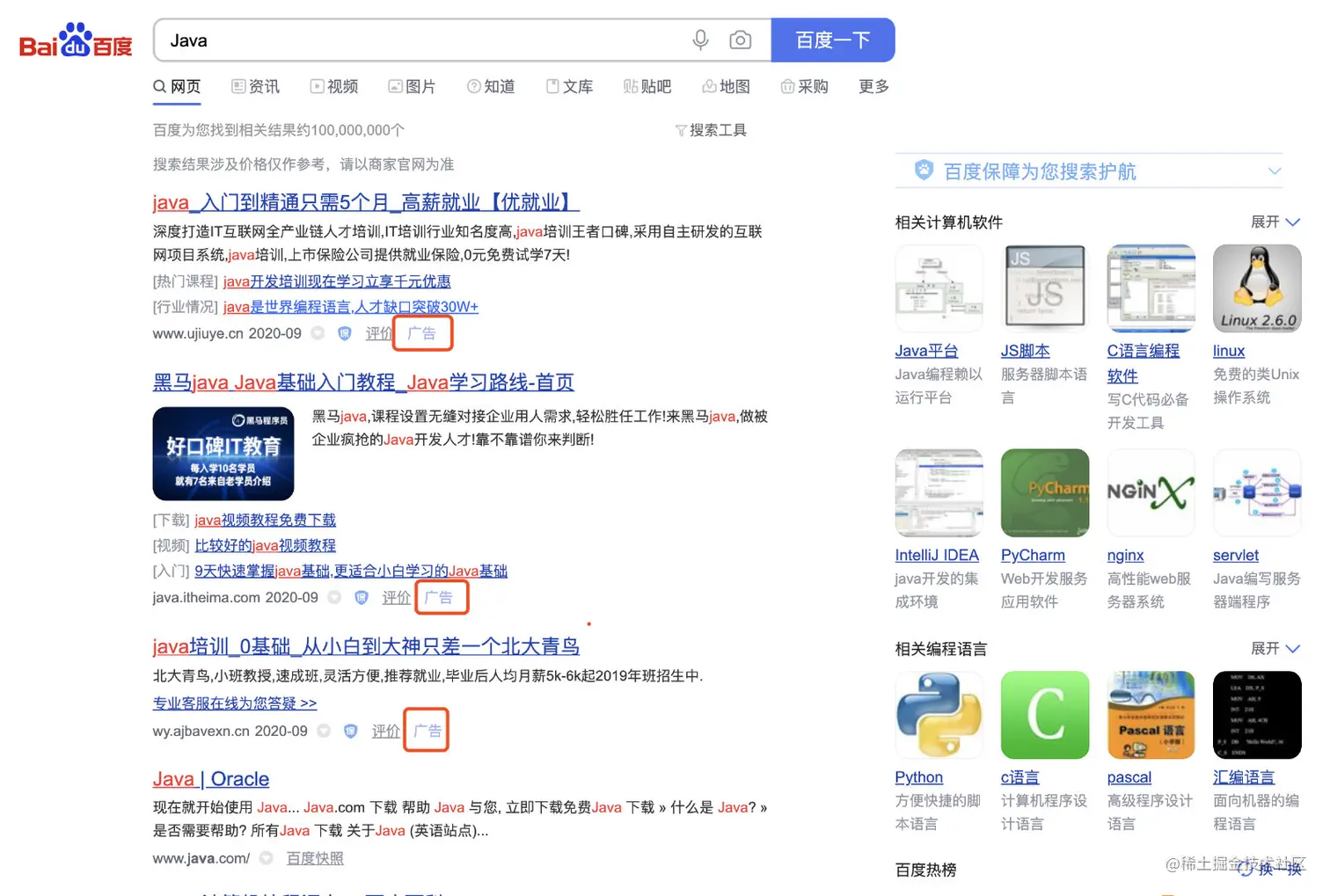Open the 汇编语言 text link
Viewport: 1330px width, 896px height.
click(x=1244, y=777)
